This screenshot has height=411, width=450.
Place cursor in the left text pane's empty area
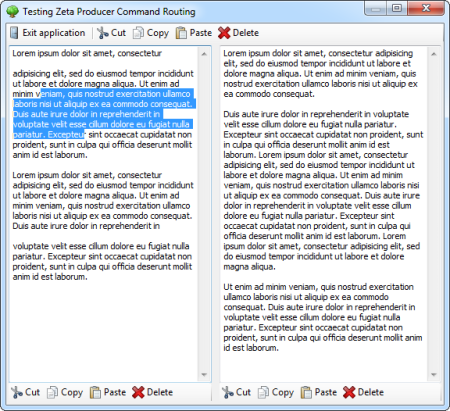(x=103, y=330)
